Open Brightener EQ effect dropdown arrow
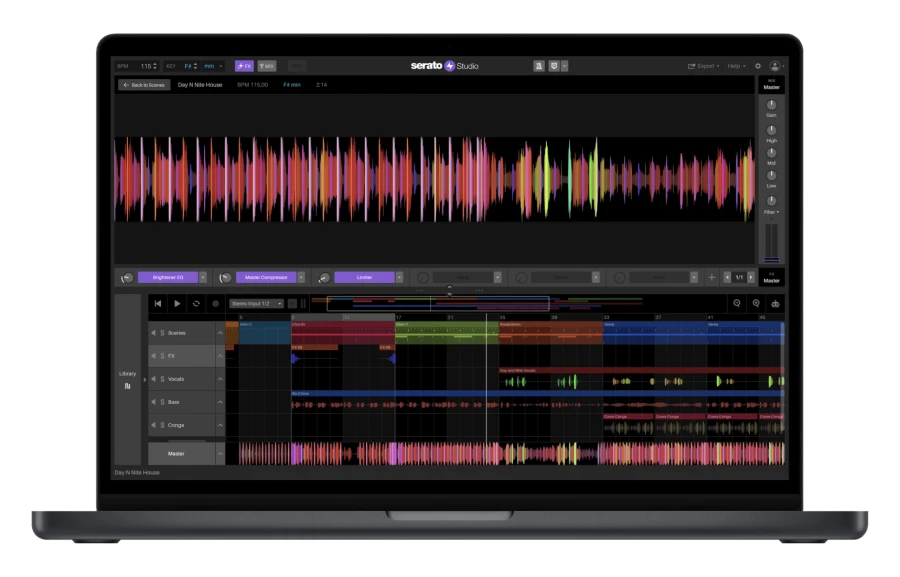The image size is (900, 577). click(x=203, y=277)
